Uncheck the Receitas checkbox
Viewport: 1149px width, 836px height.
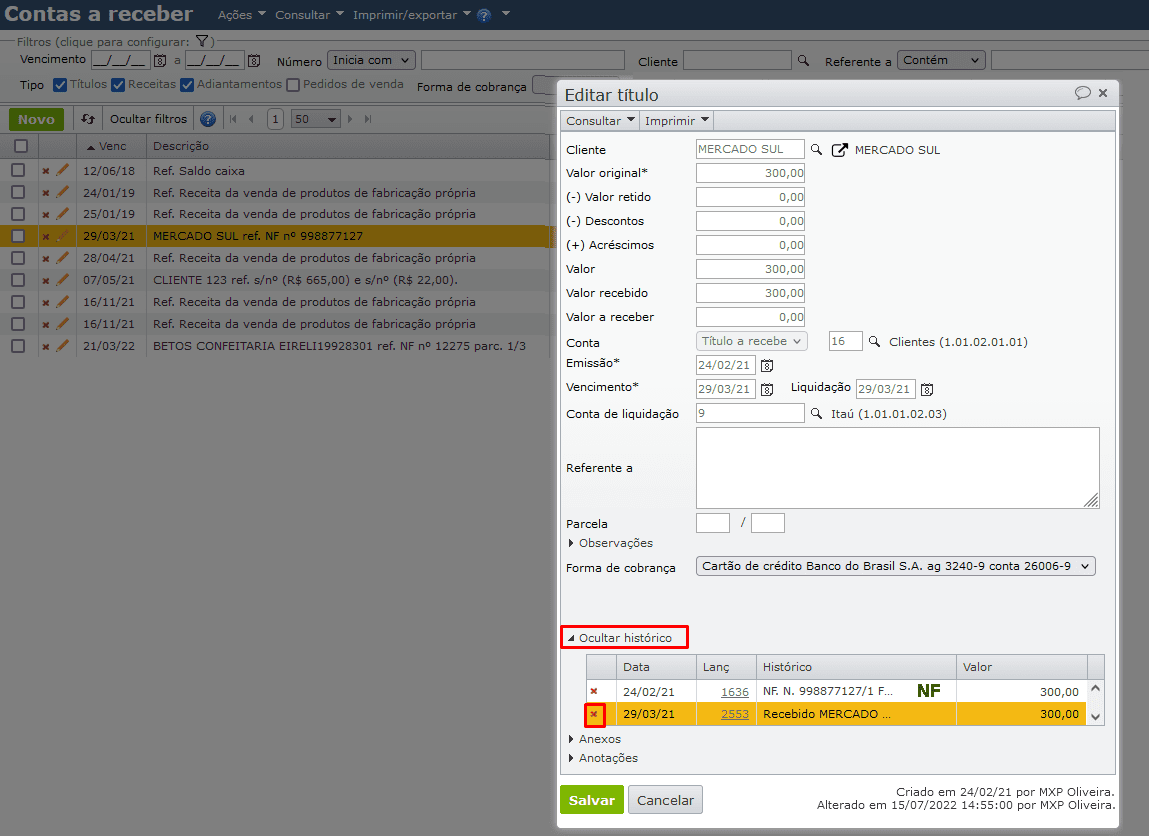(x=118, y=85)
